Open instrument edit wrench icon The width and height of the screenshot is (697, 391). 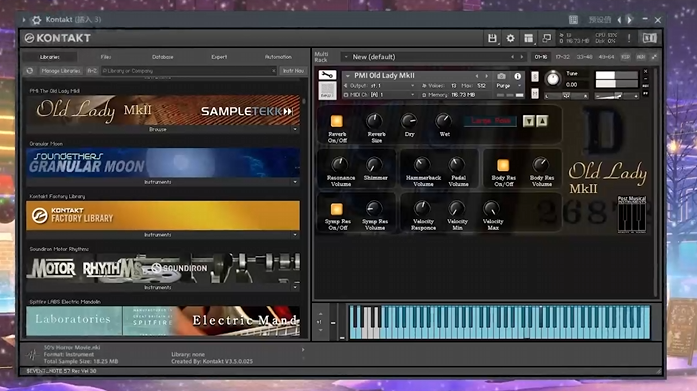point(327,75)
